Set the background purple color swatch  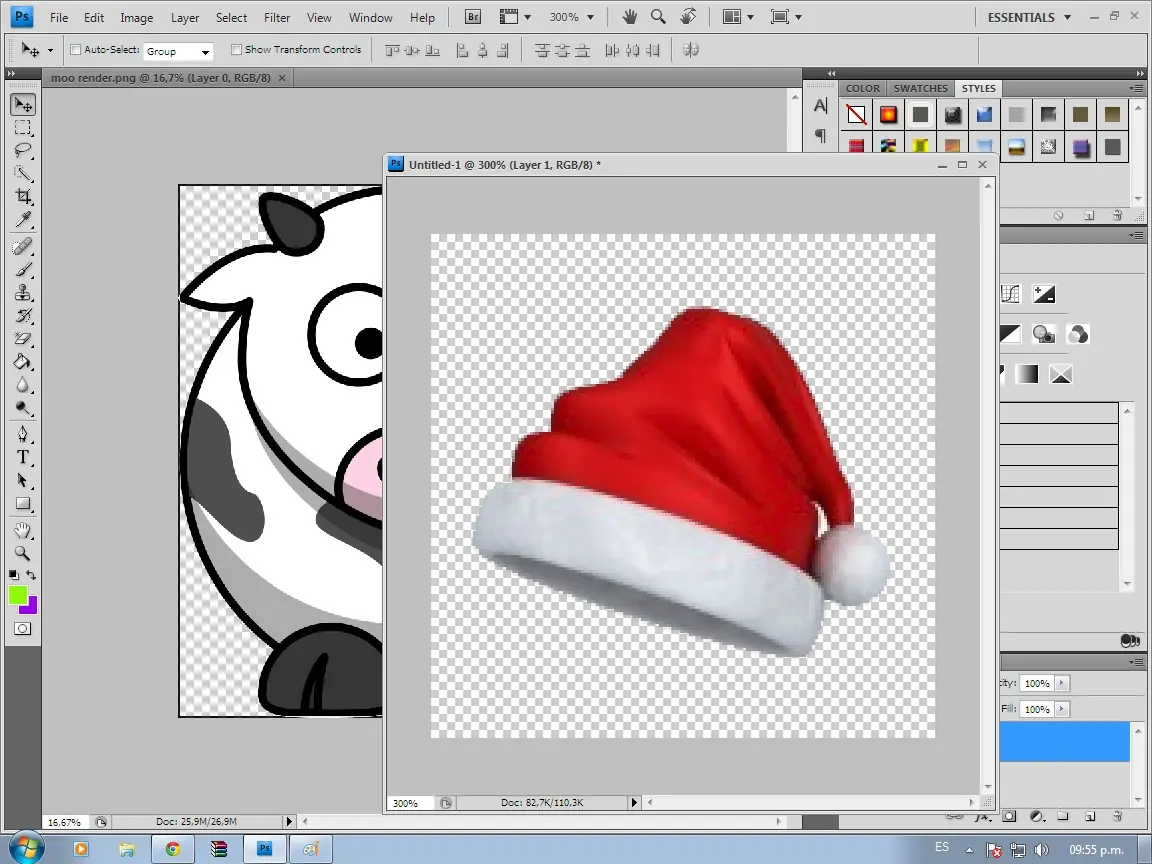click(31, 607)
